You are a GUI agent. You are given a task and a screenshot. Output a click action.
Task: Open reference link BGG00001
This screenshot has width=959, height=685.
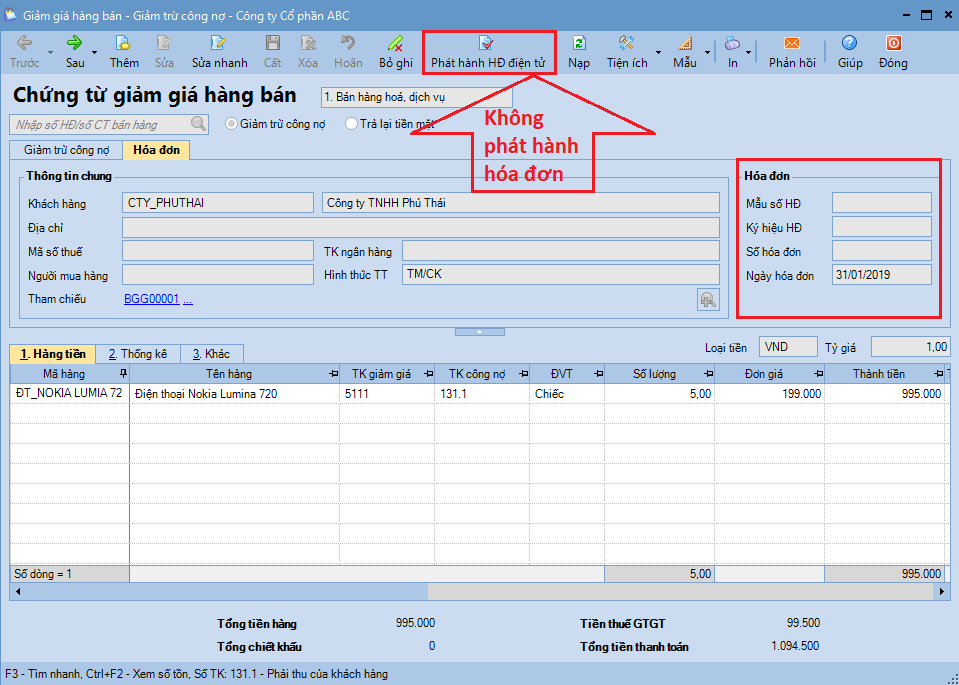(151, 299)
